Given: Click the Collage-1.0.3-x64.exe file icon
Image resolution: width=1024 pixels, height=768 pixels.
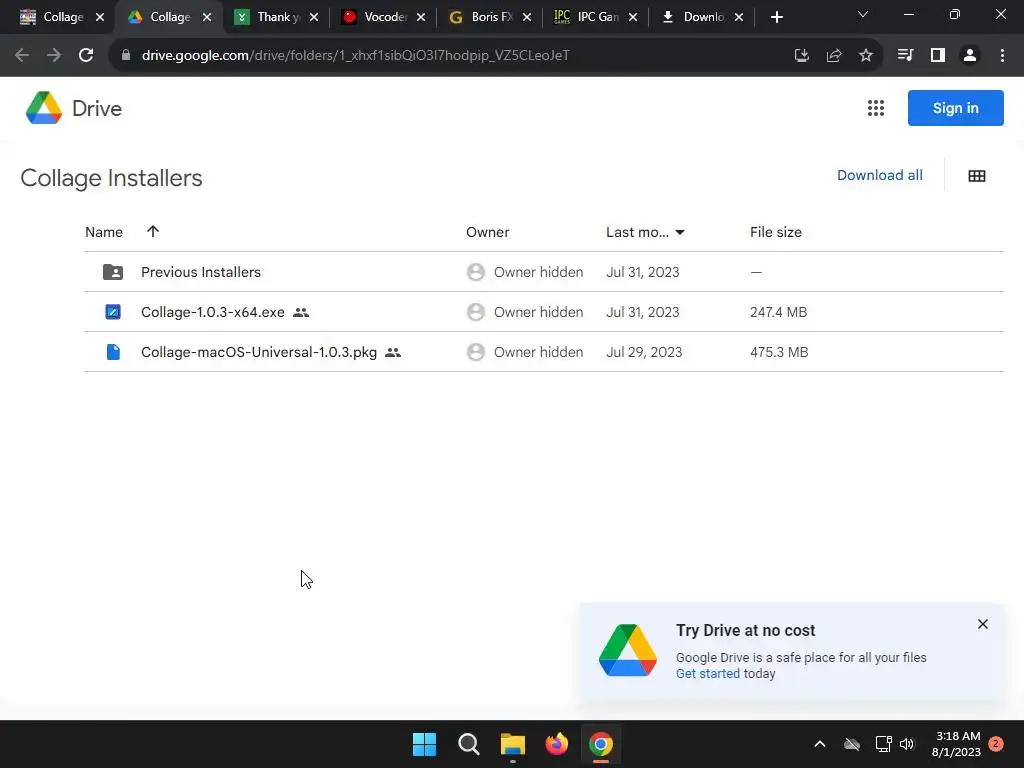Looking at the screenshot, I should [113, 312].
